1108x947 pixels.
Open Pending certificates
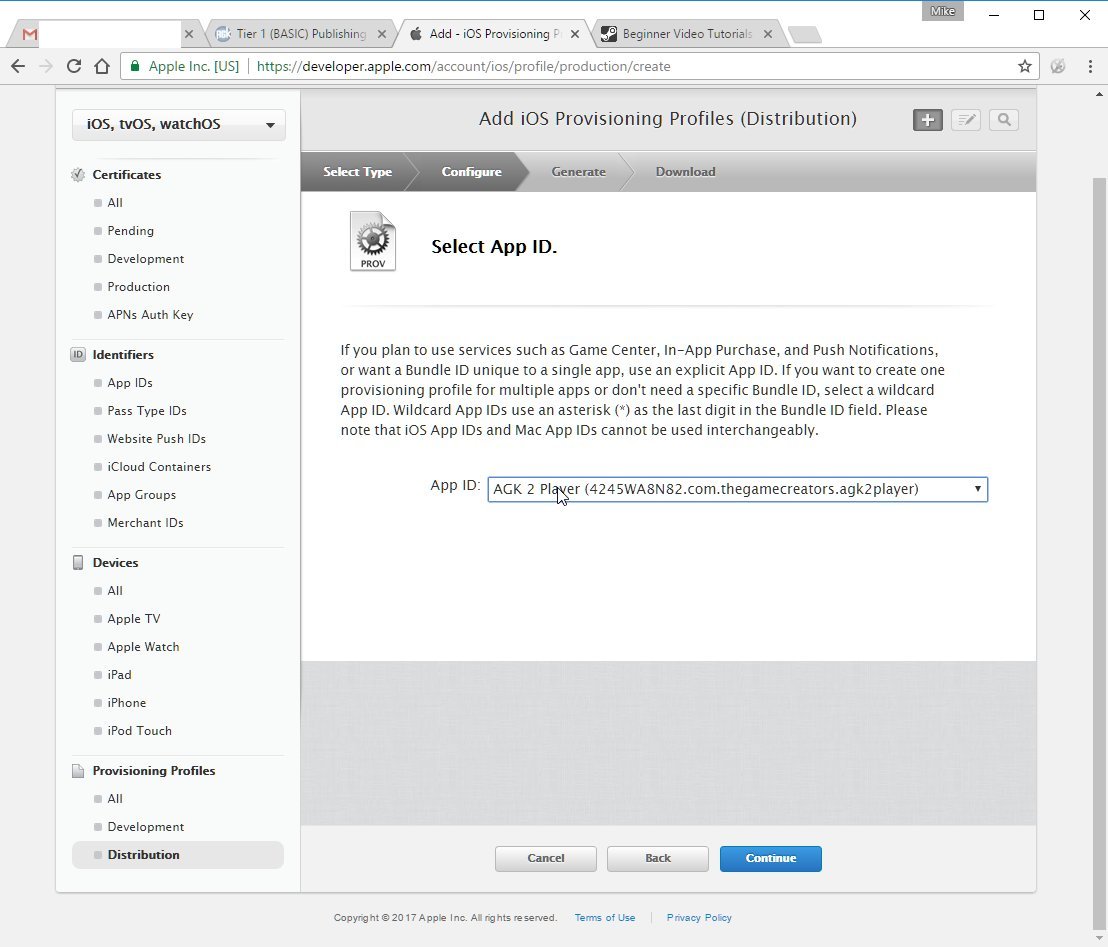click(130, 231)
